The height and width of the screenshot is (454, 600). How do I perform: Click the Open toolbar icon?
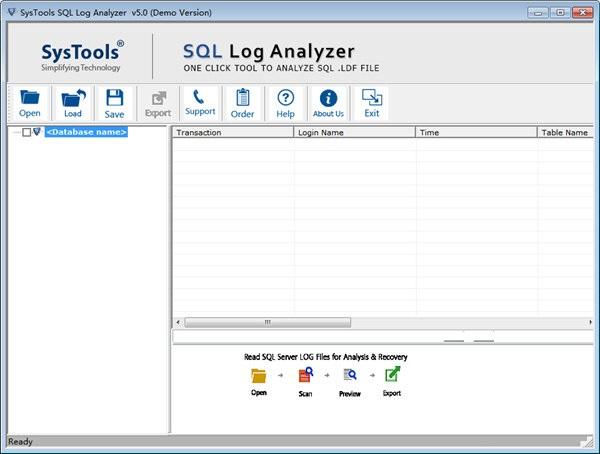pyautogui.click(x=30, y=103)
